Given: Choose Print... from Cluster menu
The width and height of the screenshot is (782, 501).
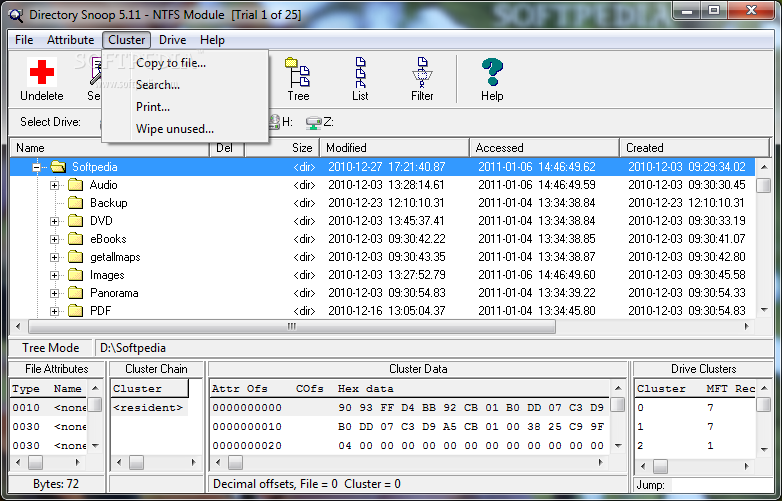Looking at the screenshot, I should coord(185,107).
